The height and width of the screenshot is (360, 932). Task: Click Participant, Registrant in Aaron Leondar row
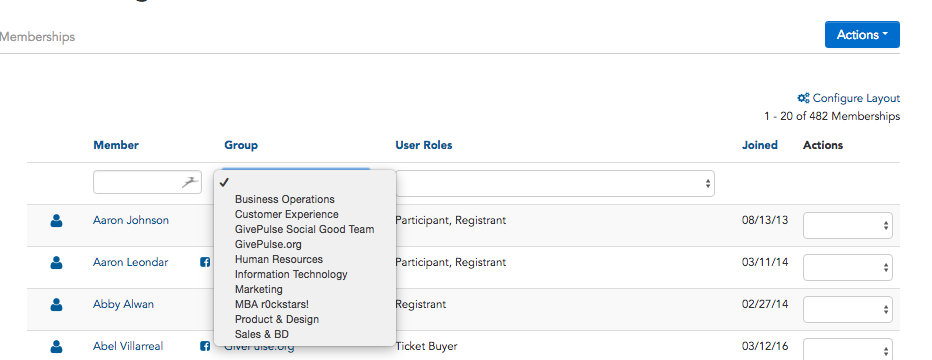pos(451,262)
